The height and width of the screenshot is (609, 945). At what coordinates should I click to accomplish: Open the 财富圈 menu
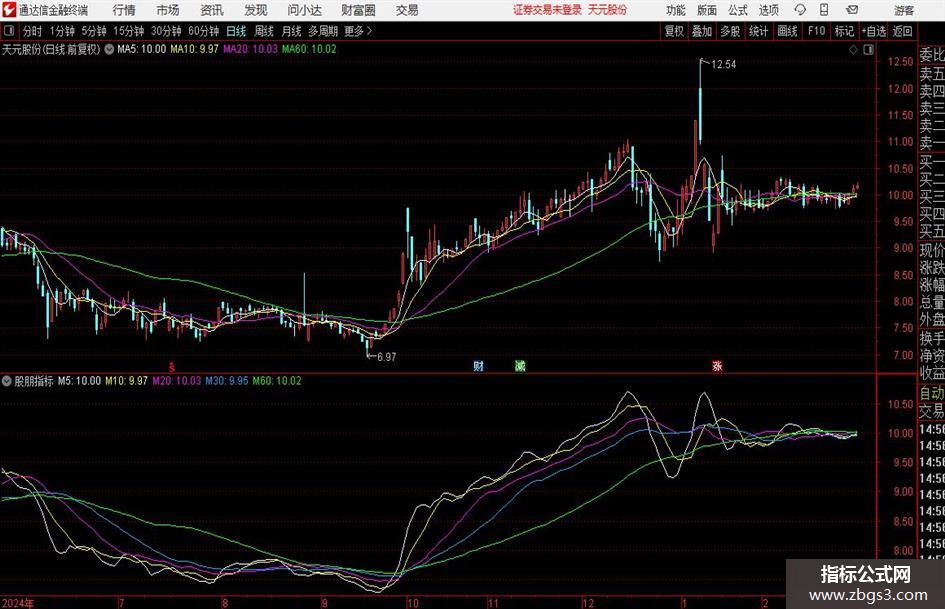(x=358, y=10)
